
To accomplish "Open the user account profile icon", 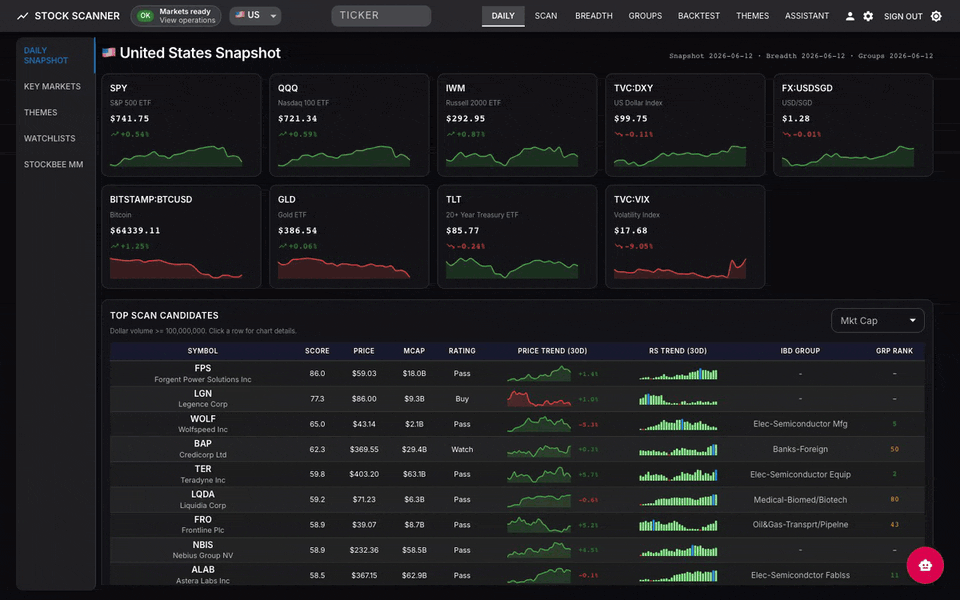I will tap(850, 17).
